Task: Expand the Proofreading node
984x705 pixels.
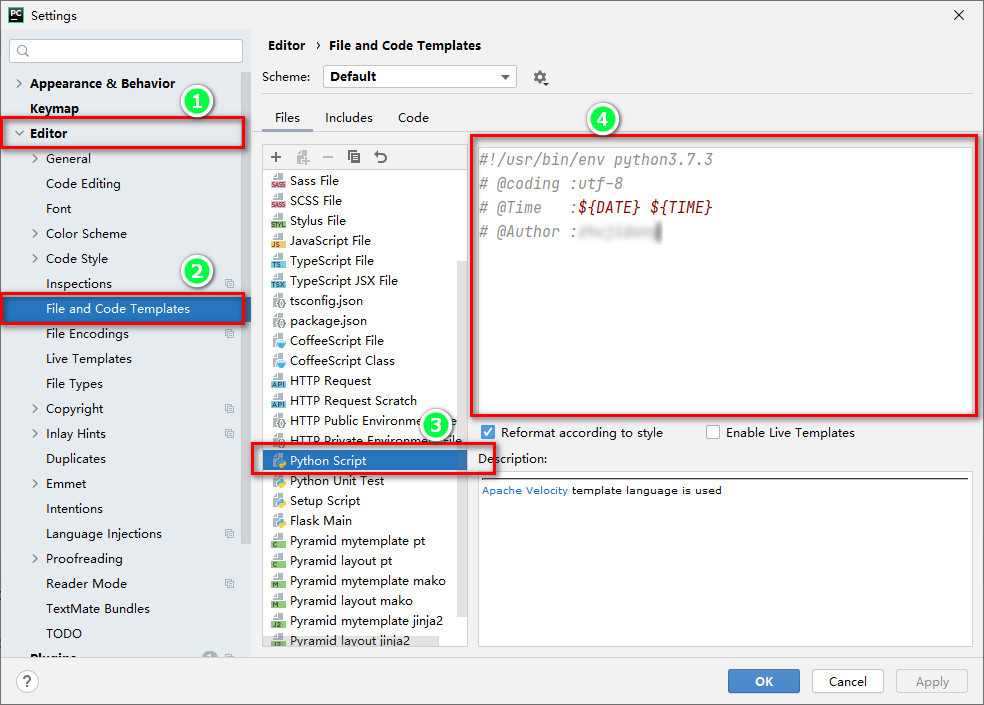Action: click(35, 559)
